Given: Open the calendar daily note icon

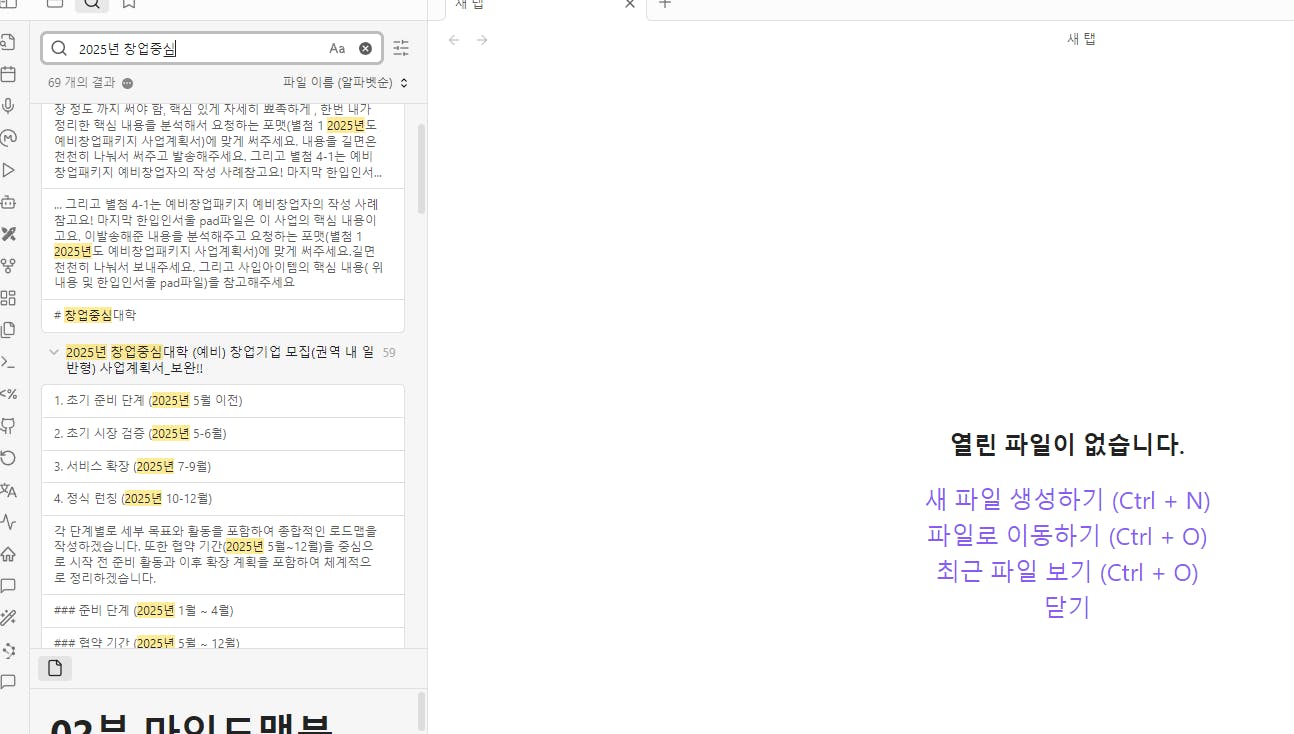Looking at the screenshot, I should pyautogui.click(x=10, y=74).
